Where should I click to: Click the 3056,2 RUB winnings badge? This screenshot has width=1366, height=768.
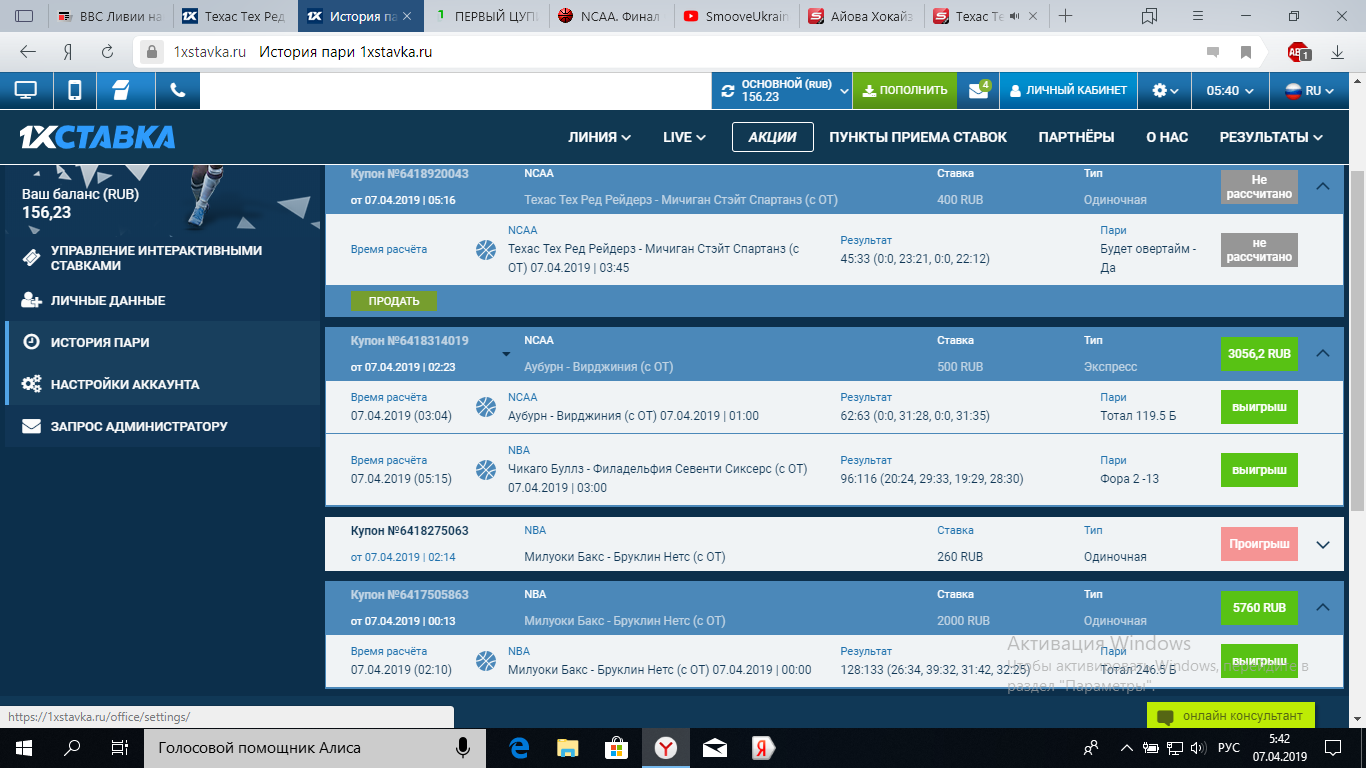(1259, 354)
